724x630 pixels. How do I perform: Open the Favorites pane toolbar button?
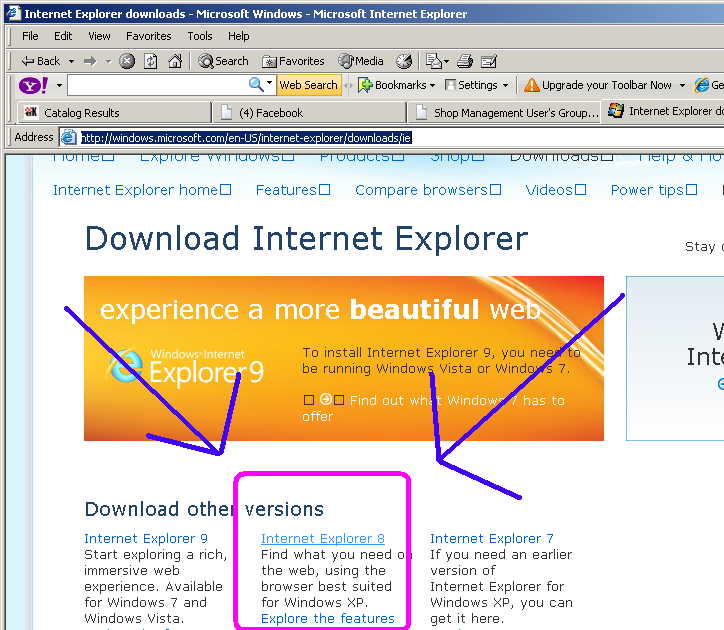[x=293, y=61]
